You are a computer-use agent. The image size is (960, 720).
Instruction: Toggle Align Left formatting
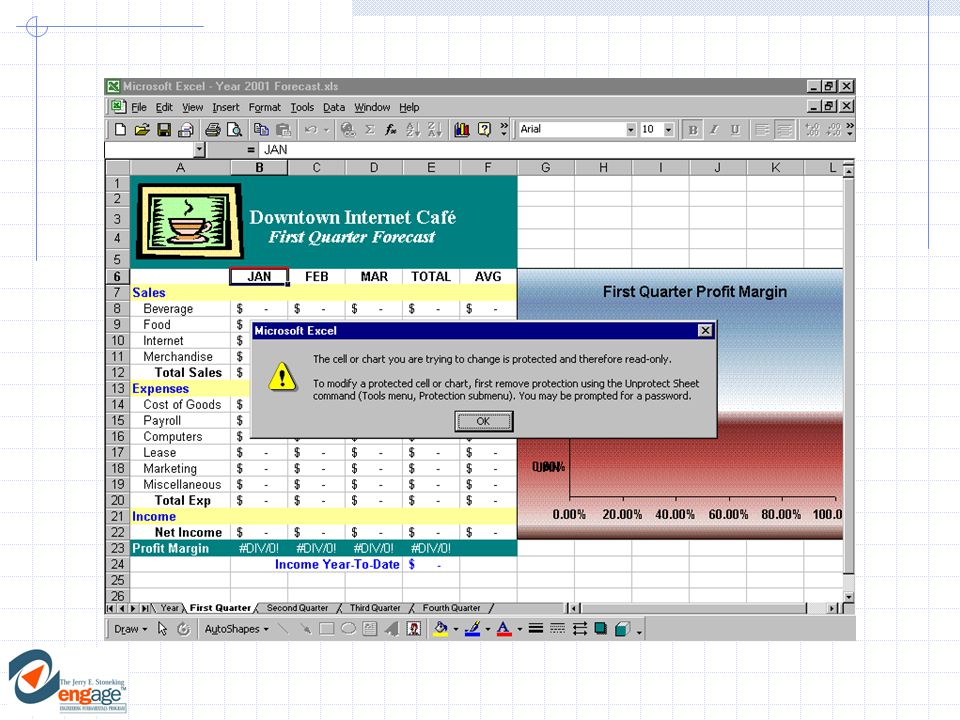pos(762,129)
